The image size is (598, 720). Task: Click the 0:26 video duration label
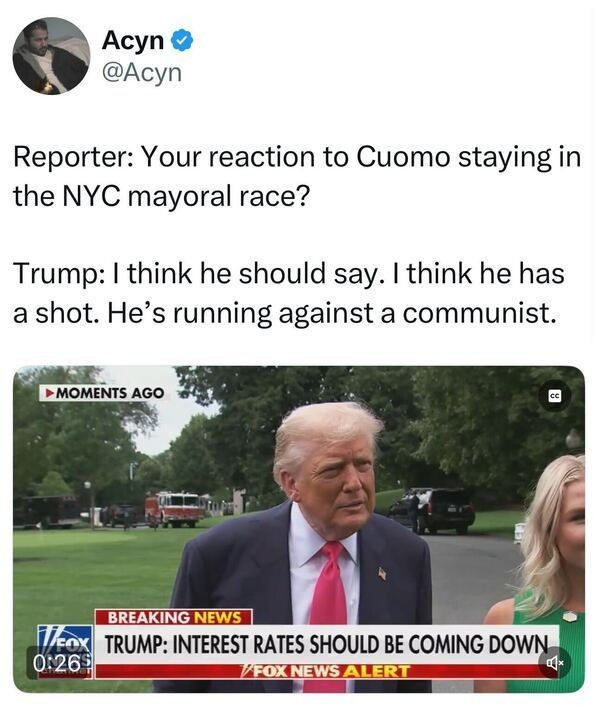57,662
